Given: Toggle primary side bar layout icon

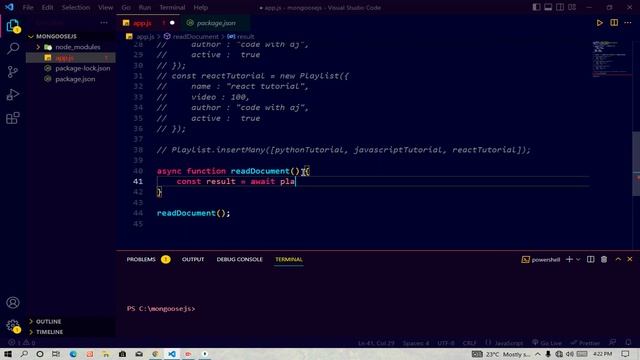Looking at the screenshot, I should point(536,7).
